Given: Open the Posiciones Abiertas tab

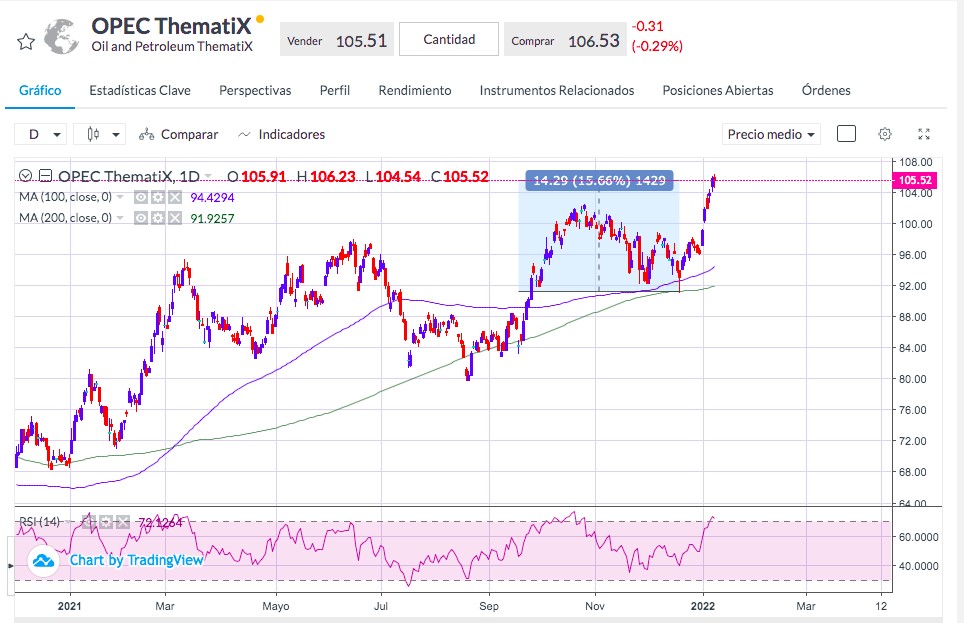Looking at the screenshot, I should (x=717, y=90).
